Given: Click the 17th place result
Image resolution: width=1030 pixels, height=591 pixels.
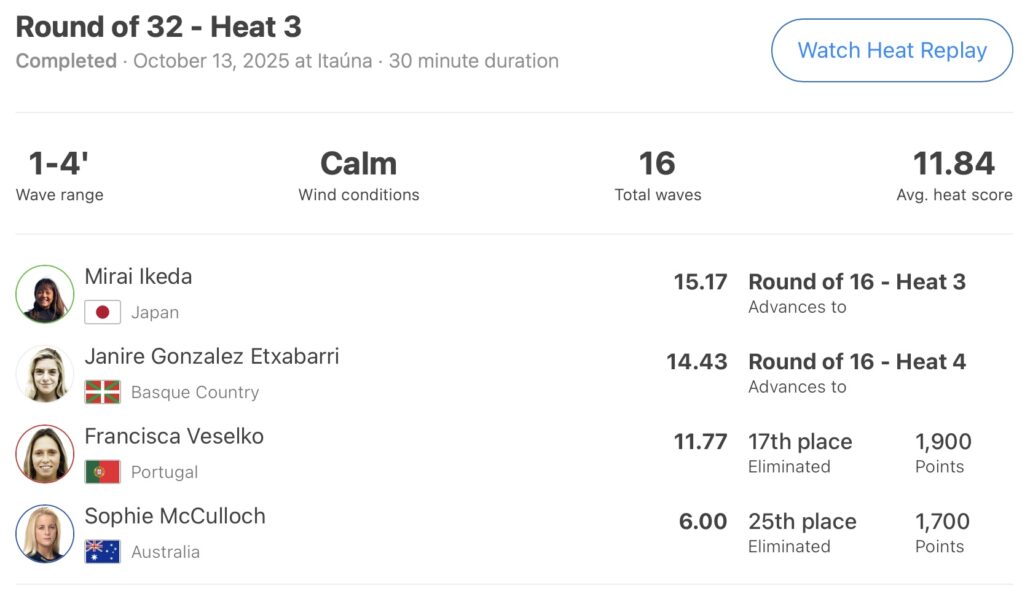Looking at the screenshot, I should click(x=800, y=442).
